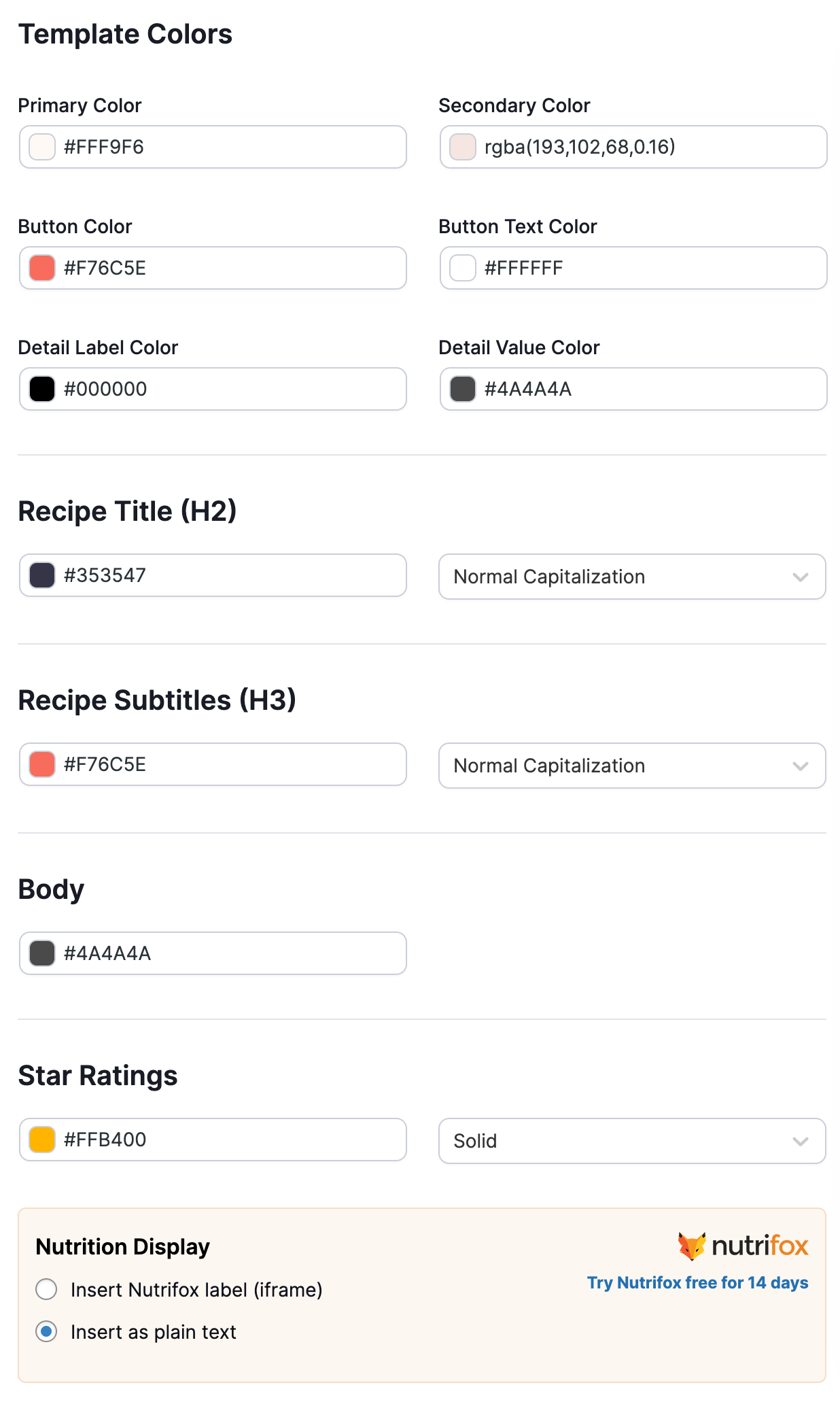The width and height of the screenshot is (840, 1402).
Task: Click the Star Ratings #FFB400 input field
Action: click(231, 1140)
